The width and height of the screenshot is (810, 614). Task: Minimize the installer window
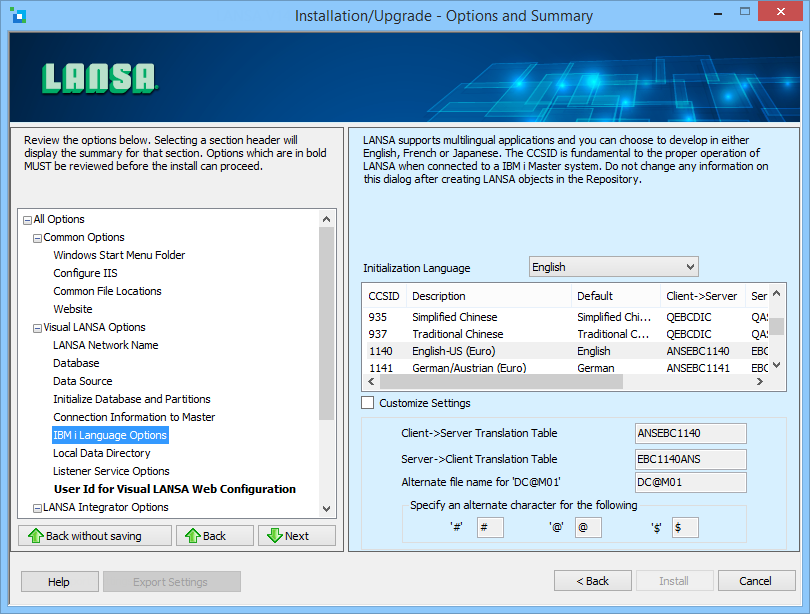tap(718, 13)
